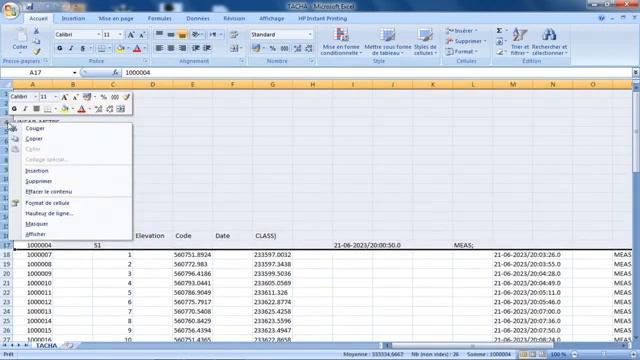Image resolution: width=640 pixels, height=360 pixels.
Task: Click the ribbon decrease font size icon
Action: pos(142,35)
